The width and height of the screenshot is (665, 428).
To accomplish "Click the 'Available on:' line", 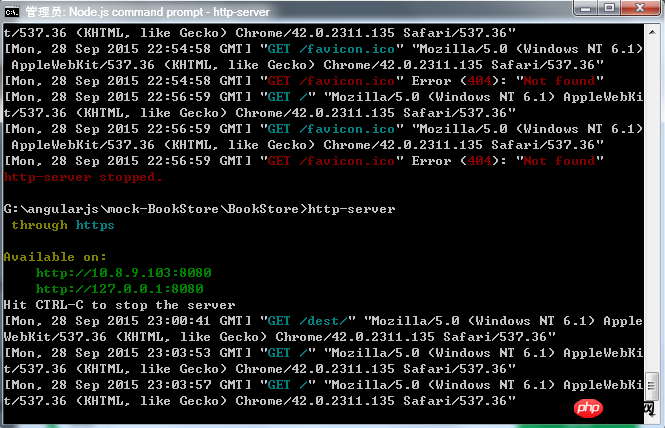I will (x=55, y=257).
